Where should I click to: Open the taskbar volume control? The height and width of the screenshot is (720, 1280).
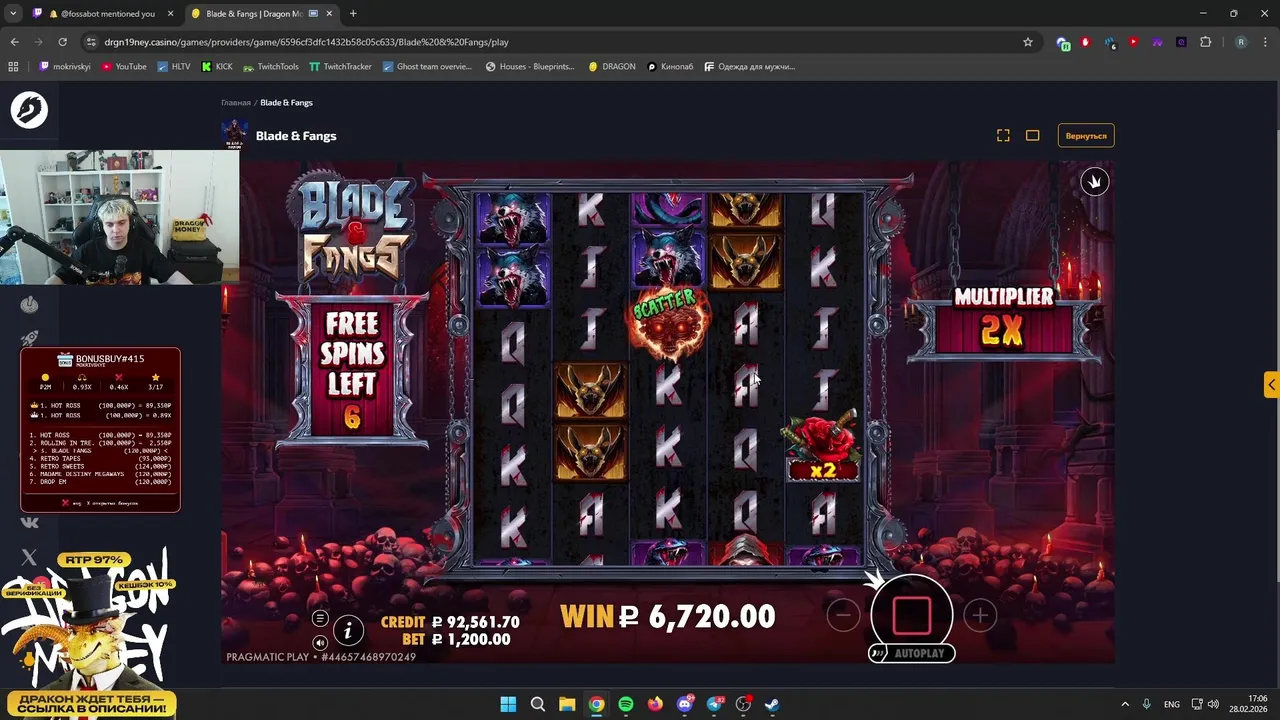point(1213,704)
